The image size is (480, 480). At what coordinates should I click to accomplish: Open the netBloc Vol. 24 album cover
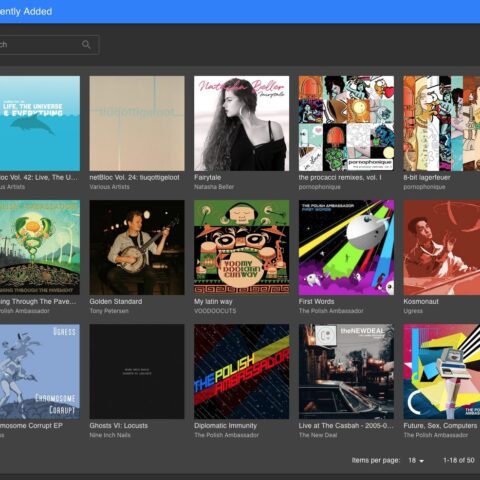tap(137, 123)
